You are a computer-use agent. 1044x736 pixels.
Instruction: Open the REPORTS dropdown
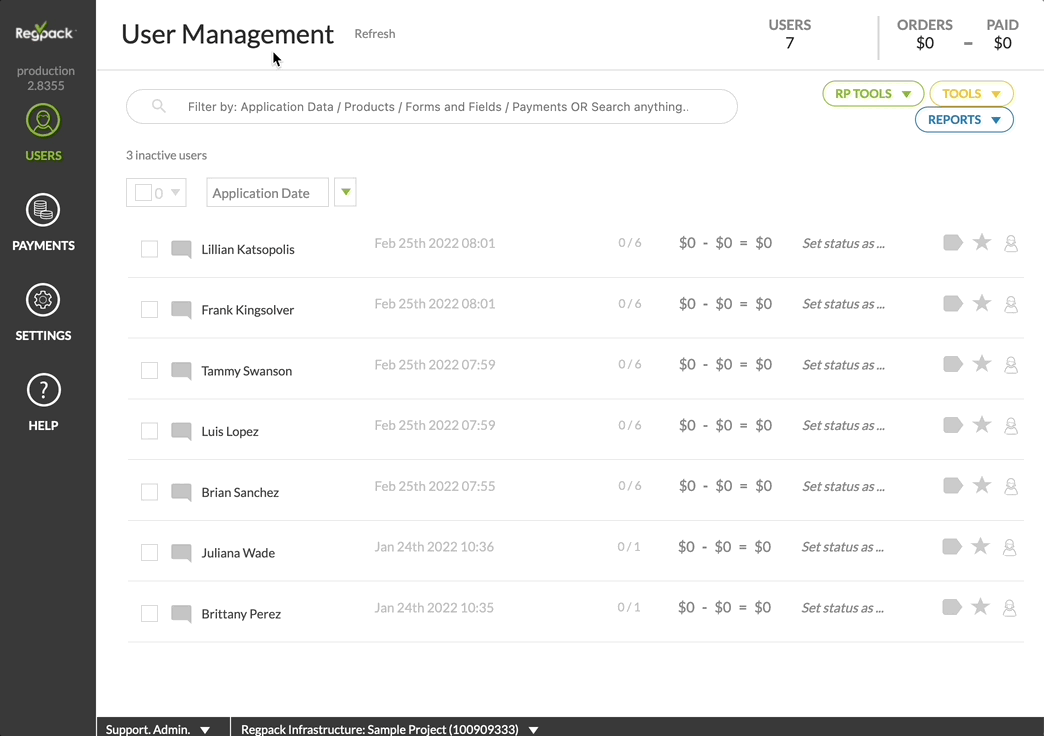pyautogui.click(x=964, y=120)
